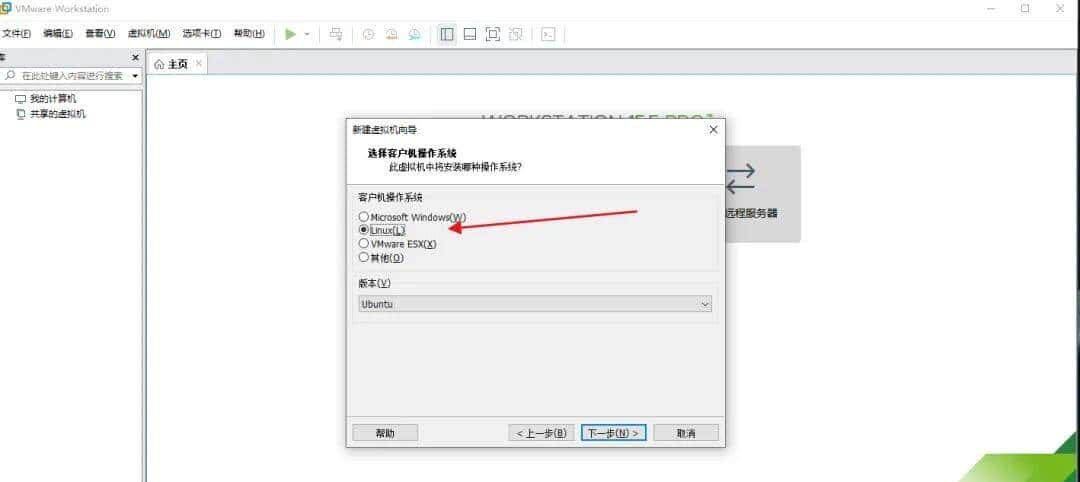Close the 主页 tab
Image resolution: width=1080 pixels, height=482 pixels.
coord(198,63)
